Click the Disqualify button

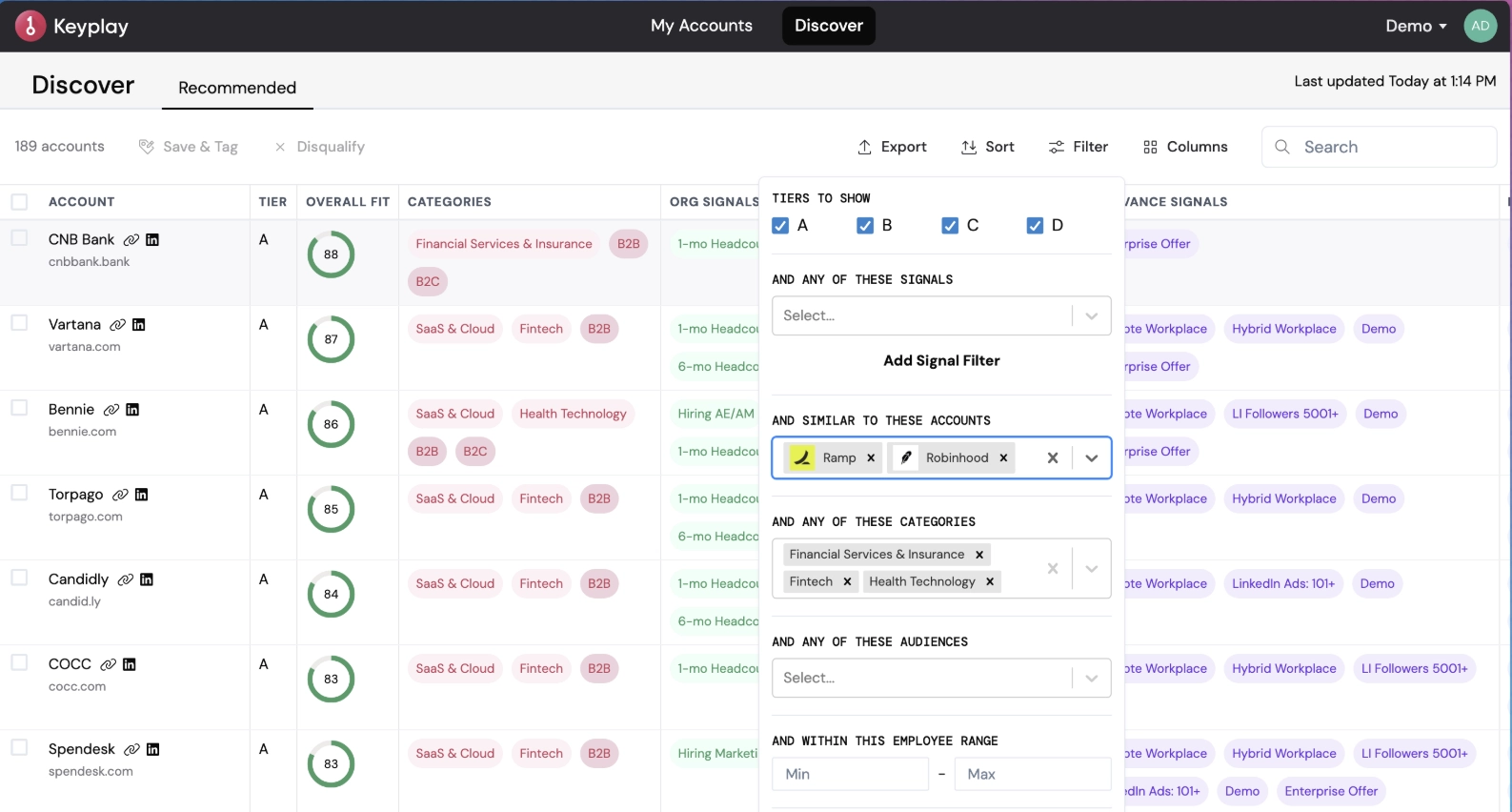coord(319,147)
